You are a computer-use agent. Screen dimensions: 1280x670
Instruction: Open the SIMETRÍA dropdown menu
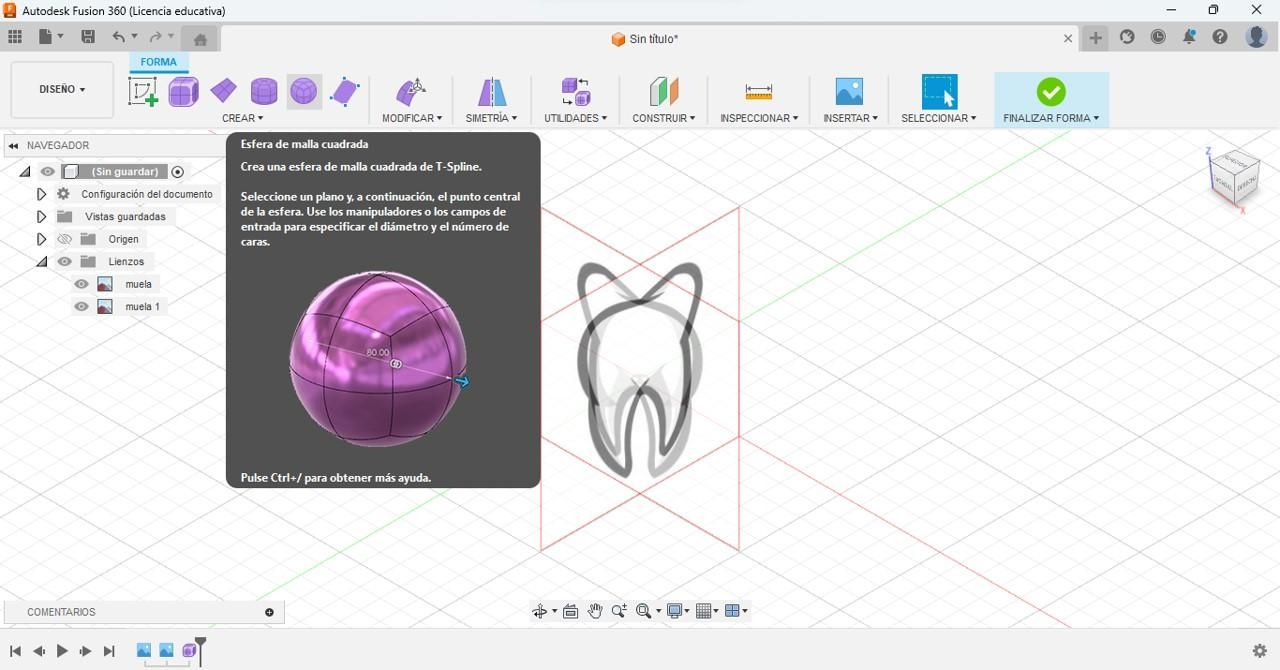[x=491, y=118]
